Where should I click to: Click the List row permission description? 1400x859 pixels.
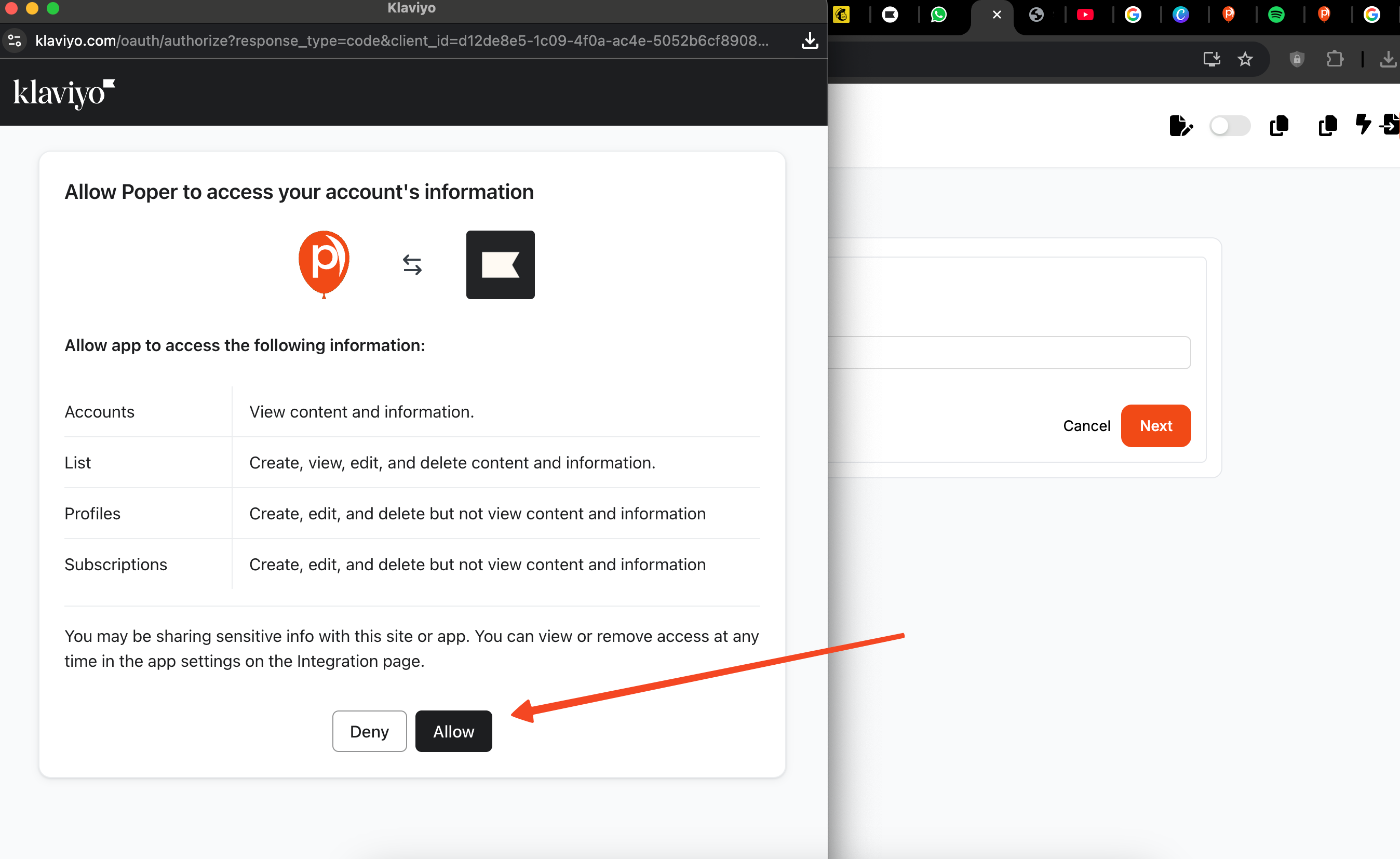452,462
